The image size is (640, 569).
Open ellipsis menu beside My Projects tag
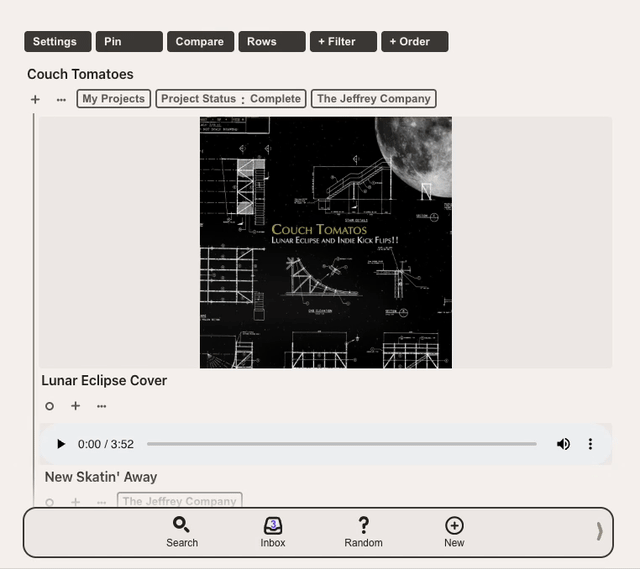click(61, 100)
